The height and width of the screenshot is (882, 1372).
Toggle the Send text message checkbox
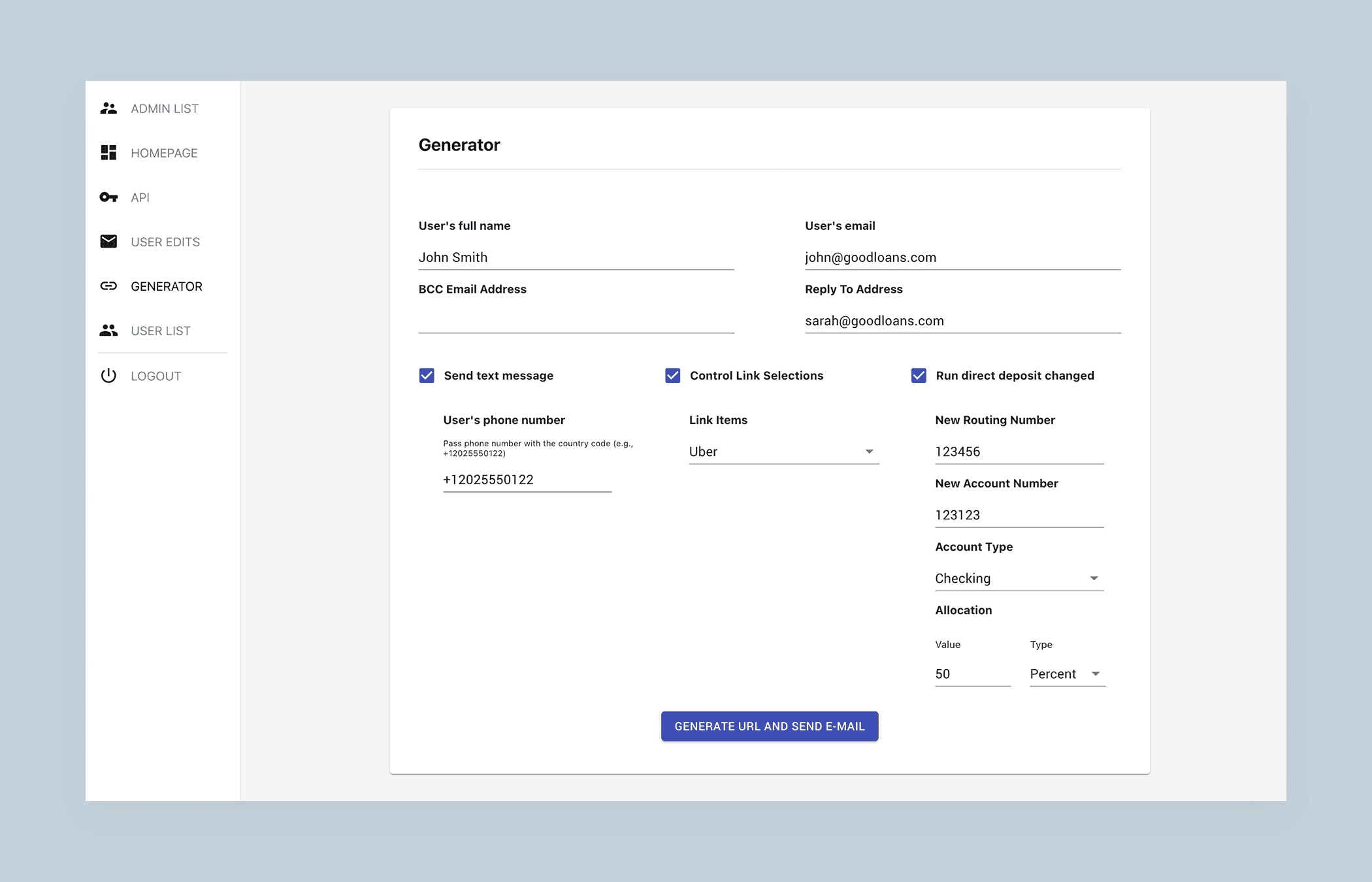click(x=427, y=375)
